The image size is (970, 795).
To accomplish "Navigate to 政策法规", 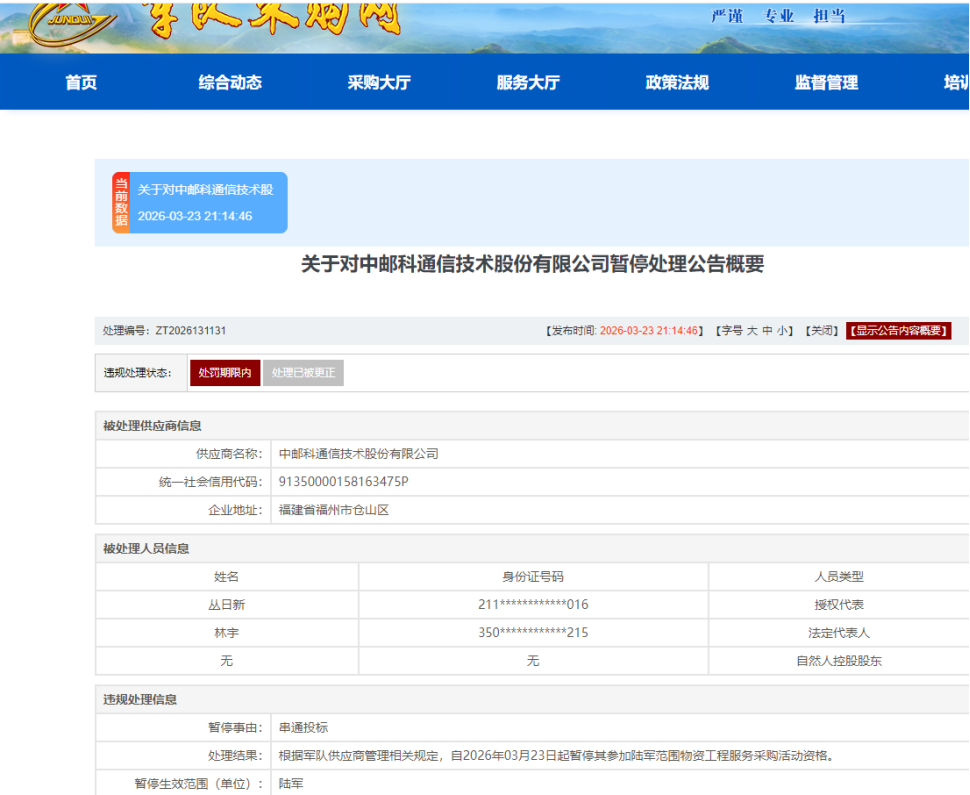I will (677, 83).
